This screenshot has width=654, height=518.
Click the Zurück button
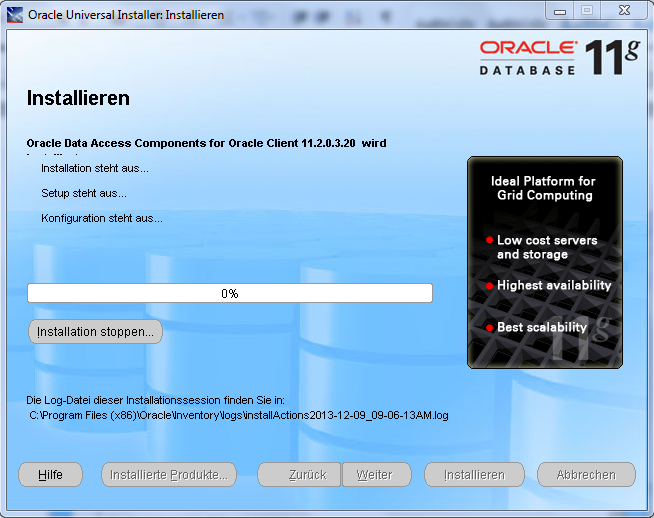pos(299,475)
